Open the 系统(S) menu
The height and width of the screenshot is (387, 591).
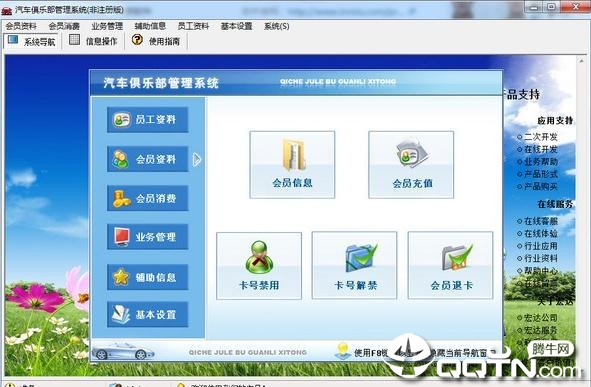277,26
